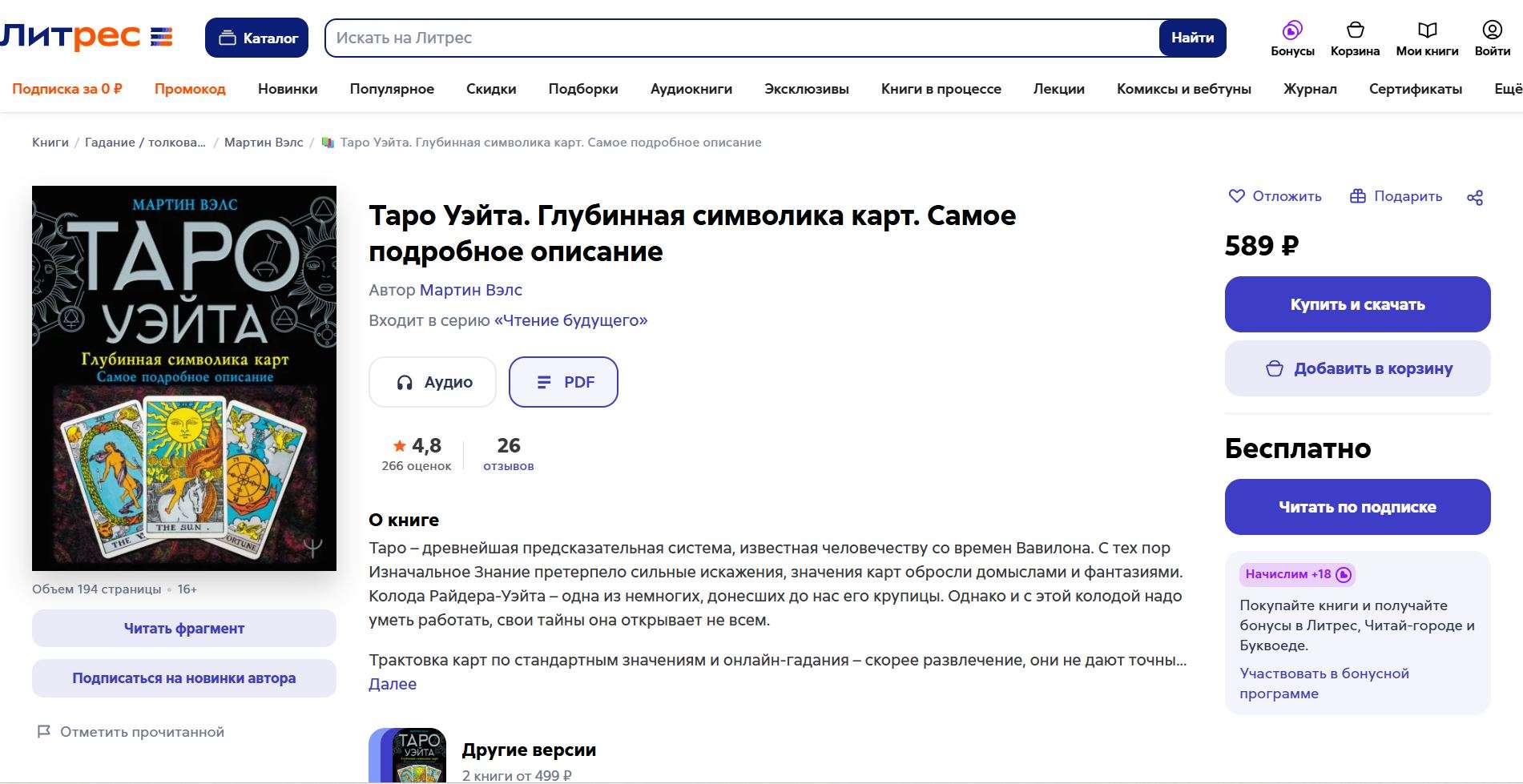This screenshot has height=784, width=1523.
Task: Open the Каталог menu button
Action: pyautogui.click(x=256, y=38)
